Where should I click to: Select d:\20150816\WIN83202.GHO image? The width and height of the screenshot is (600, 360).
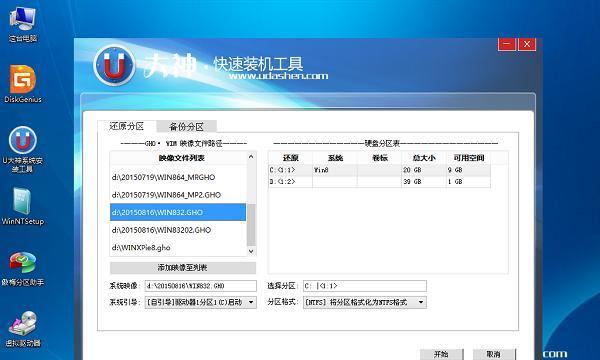pyautogui.click(x=178, y=230)
